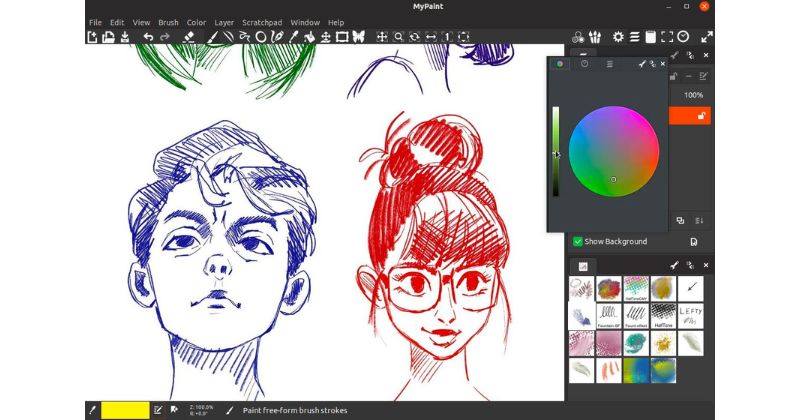Image resolution: width=800 pixels, height=420 pixels.
Task: Choose the ellipse drawing tool
Action: click(261, 37)
